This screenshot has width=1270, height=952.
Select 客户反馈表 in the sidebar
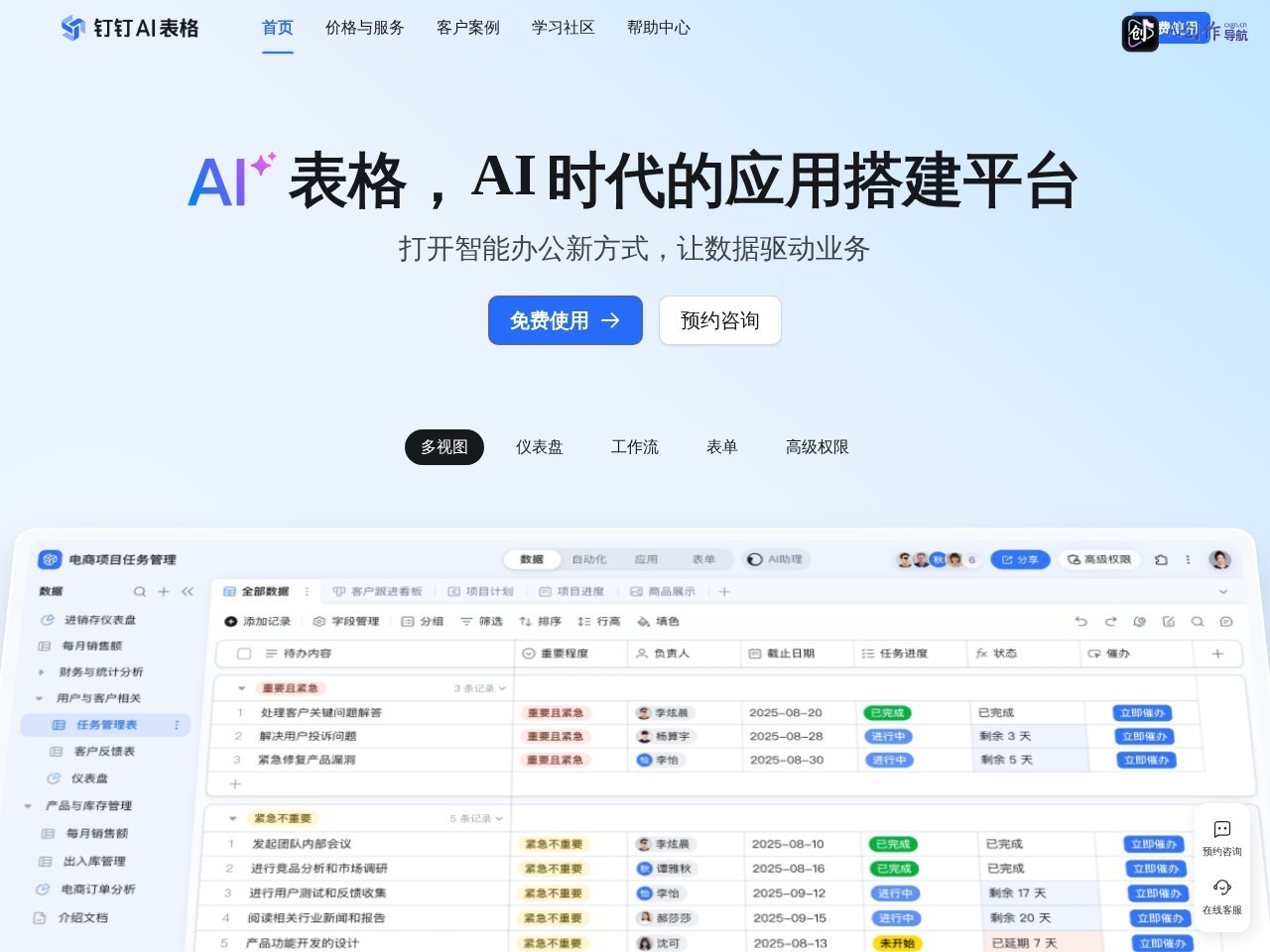pyautogui.click(x=104, y=752)
